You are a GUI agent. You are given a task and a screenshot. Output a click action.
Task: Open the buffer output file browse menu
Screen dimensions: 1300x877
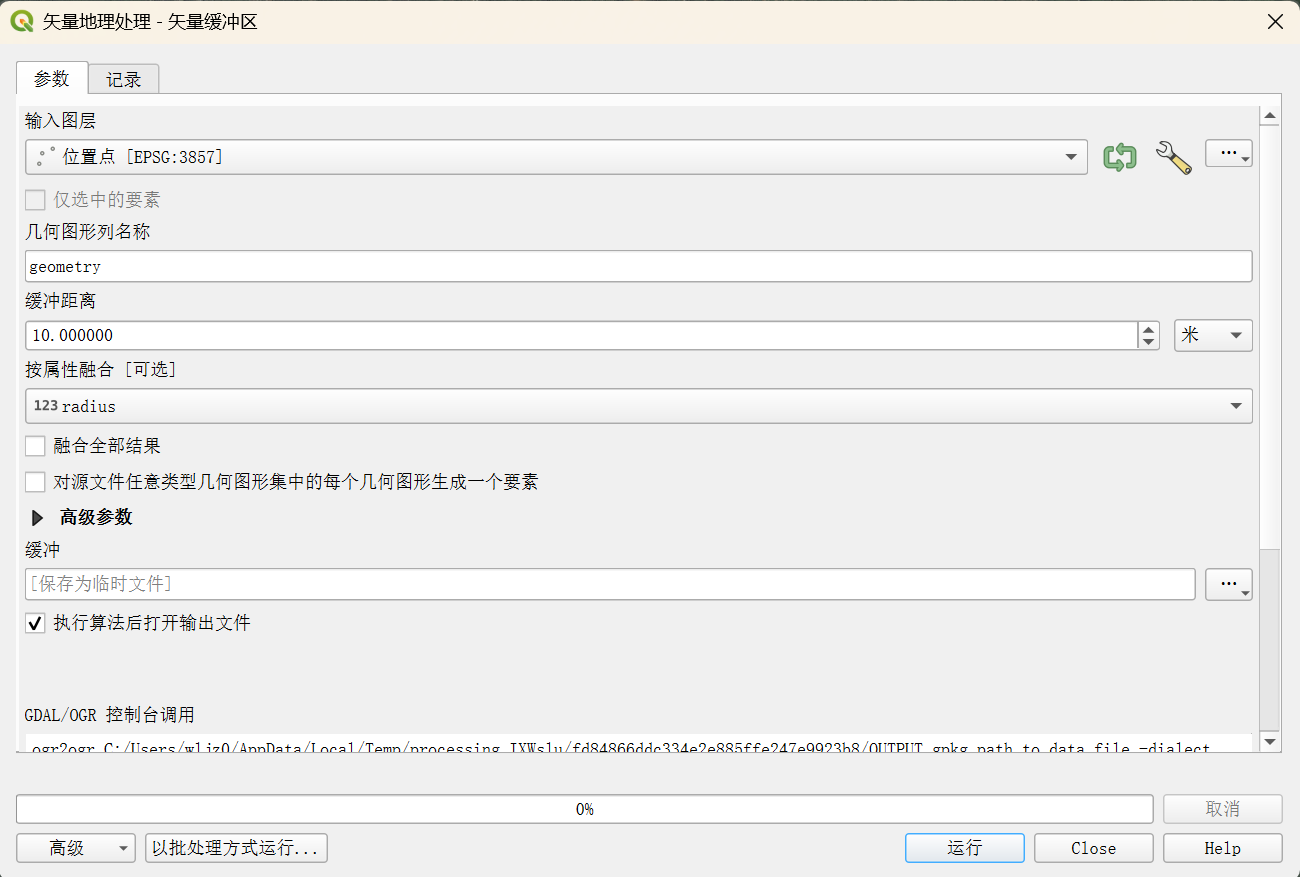point(1229,585)
